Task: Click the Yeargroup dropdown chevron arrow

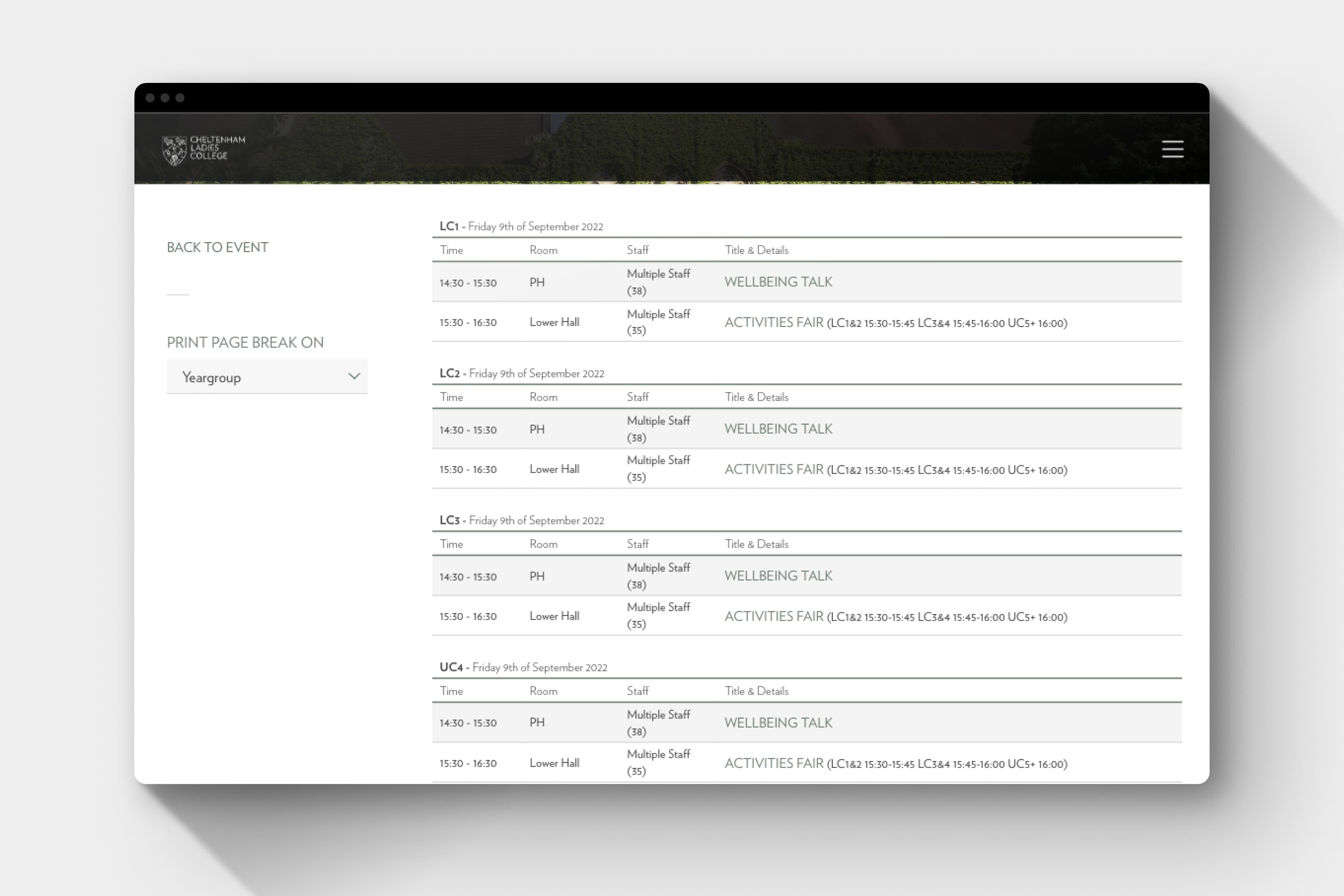Action: 354,376
